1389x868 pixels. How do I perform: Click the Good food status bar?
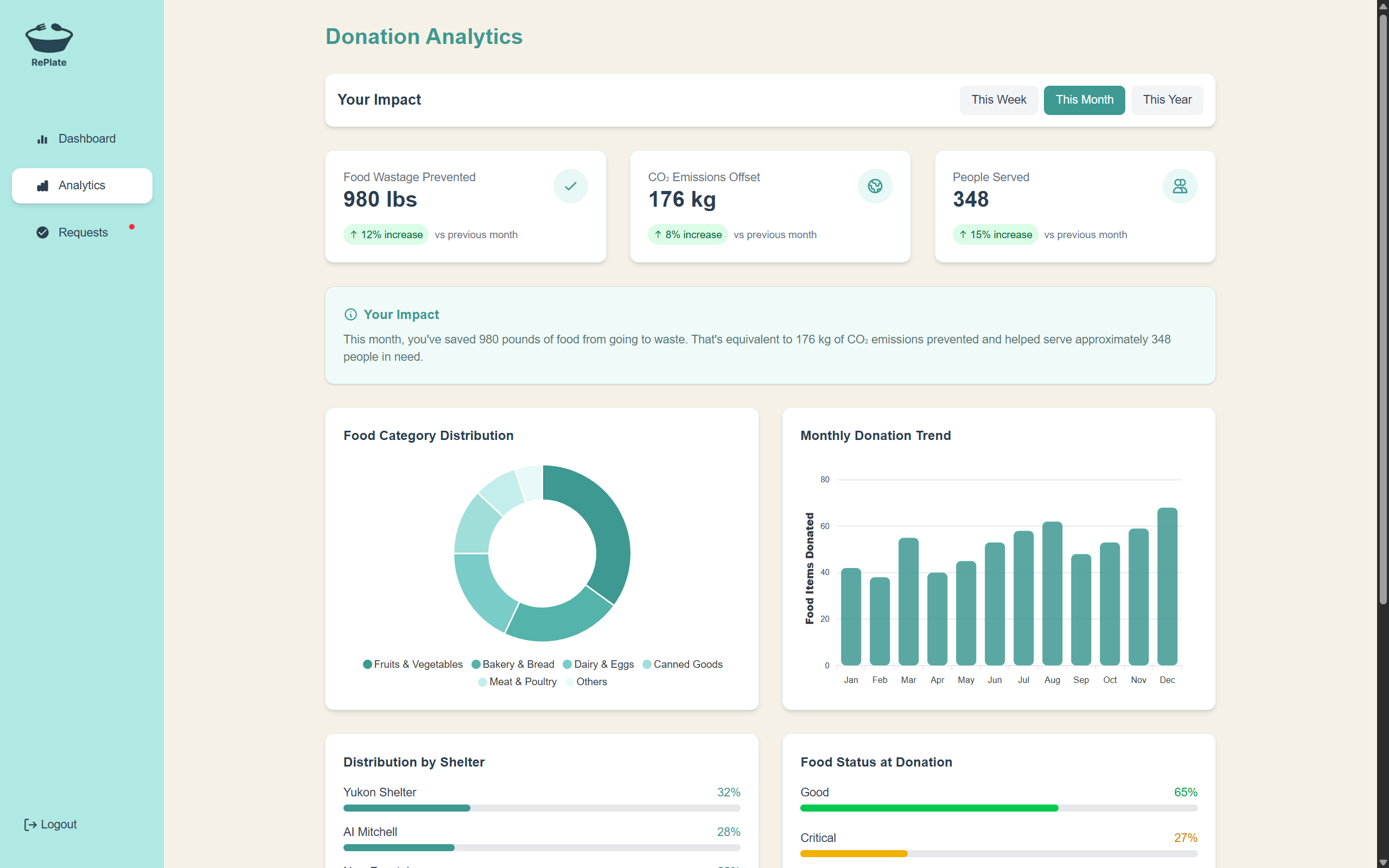(998, 808)
